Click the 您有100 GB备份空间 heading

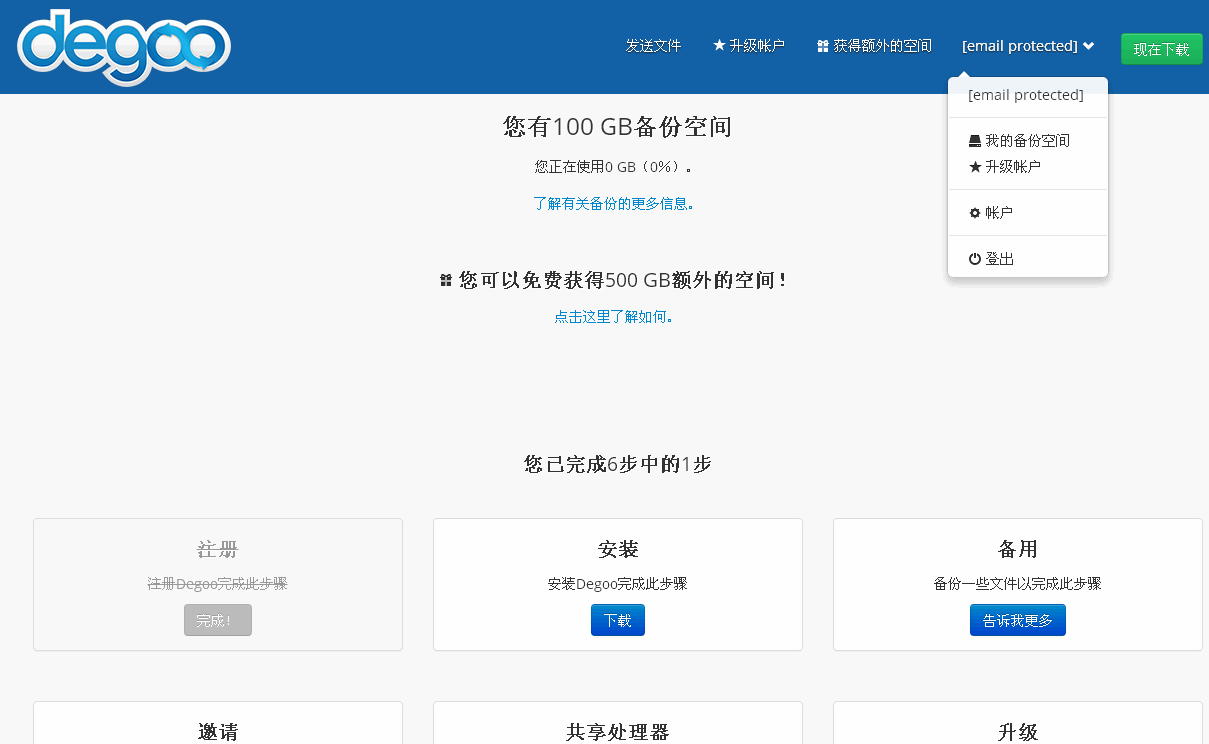pos(618,127)
